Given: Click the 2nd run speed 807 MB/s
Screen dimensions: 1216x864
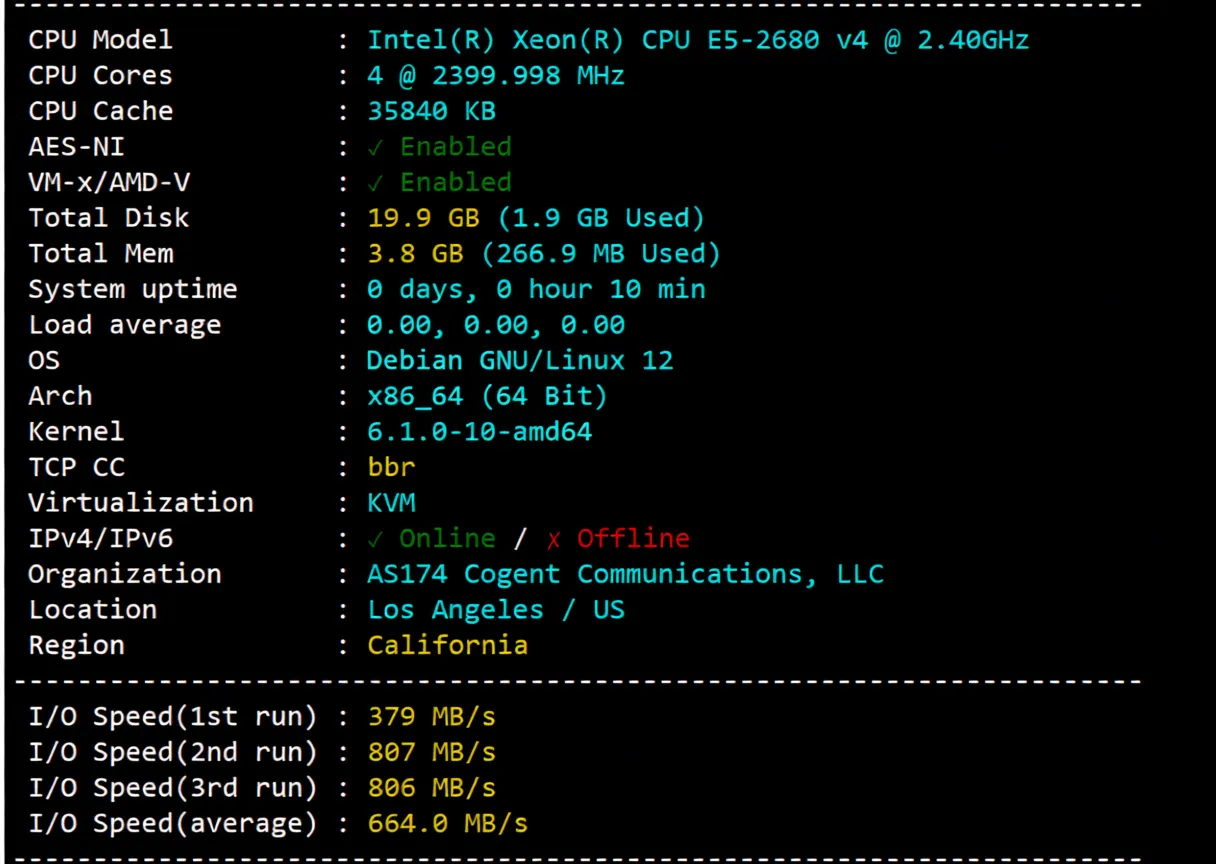Looking at the screenshot, I should pos(431,752).
